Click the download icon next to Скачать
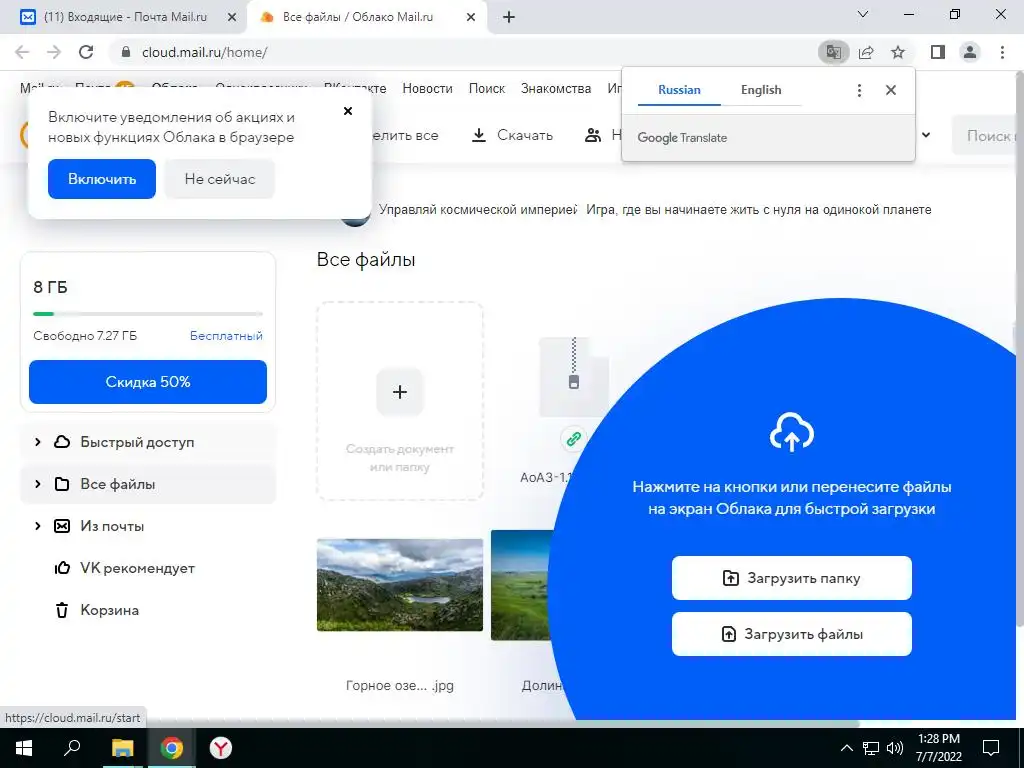This screenshot has height=768, width=1024. [479, 135]
